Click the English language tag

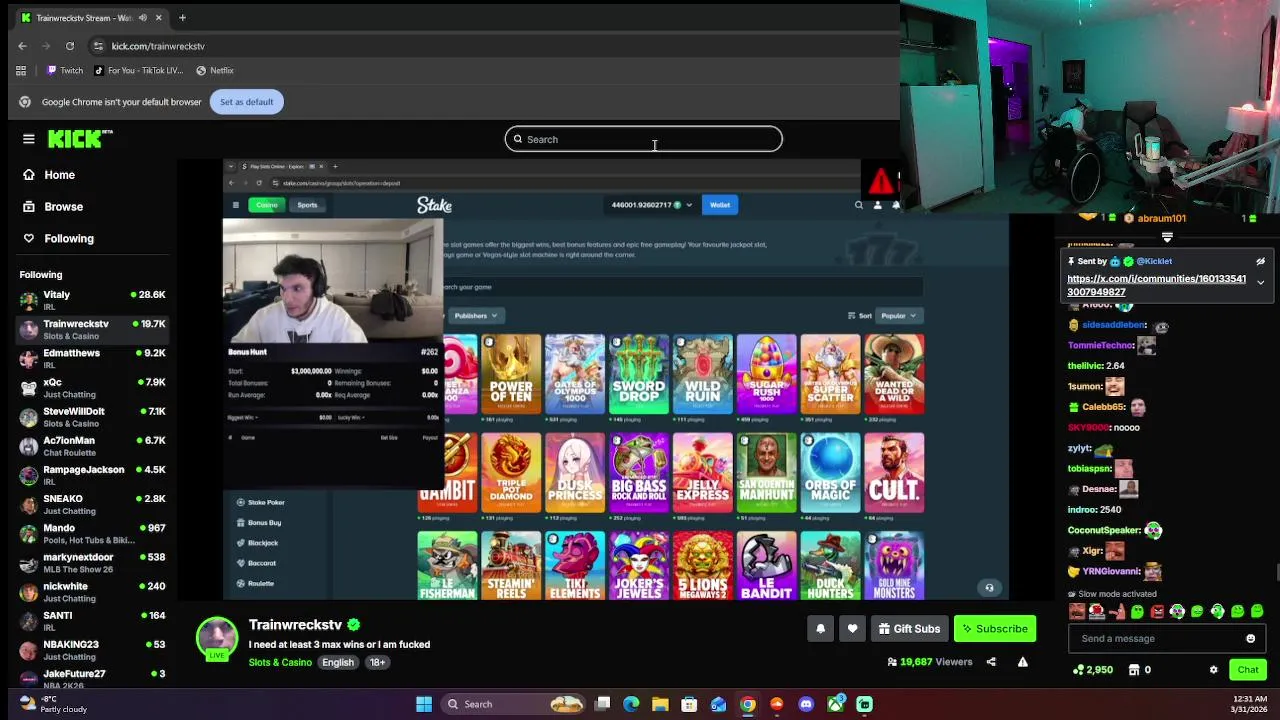tap(338, 663)
